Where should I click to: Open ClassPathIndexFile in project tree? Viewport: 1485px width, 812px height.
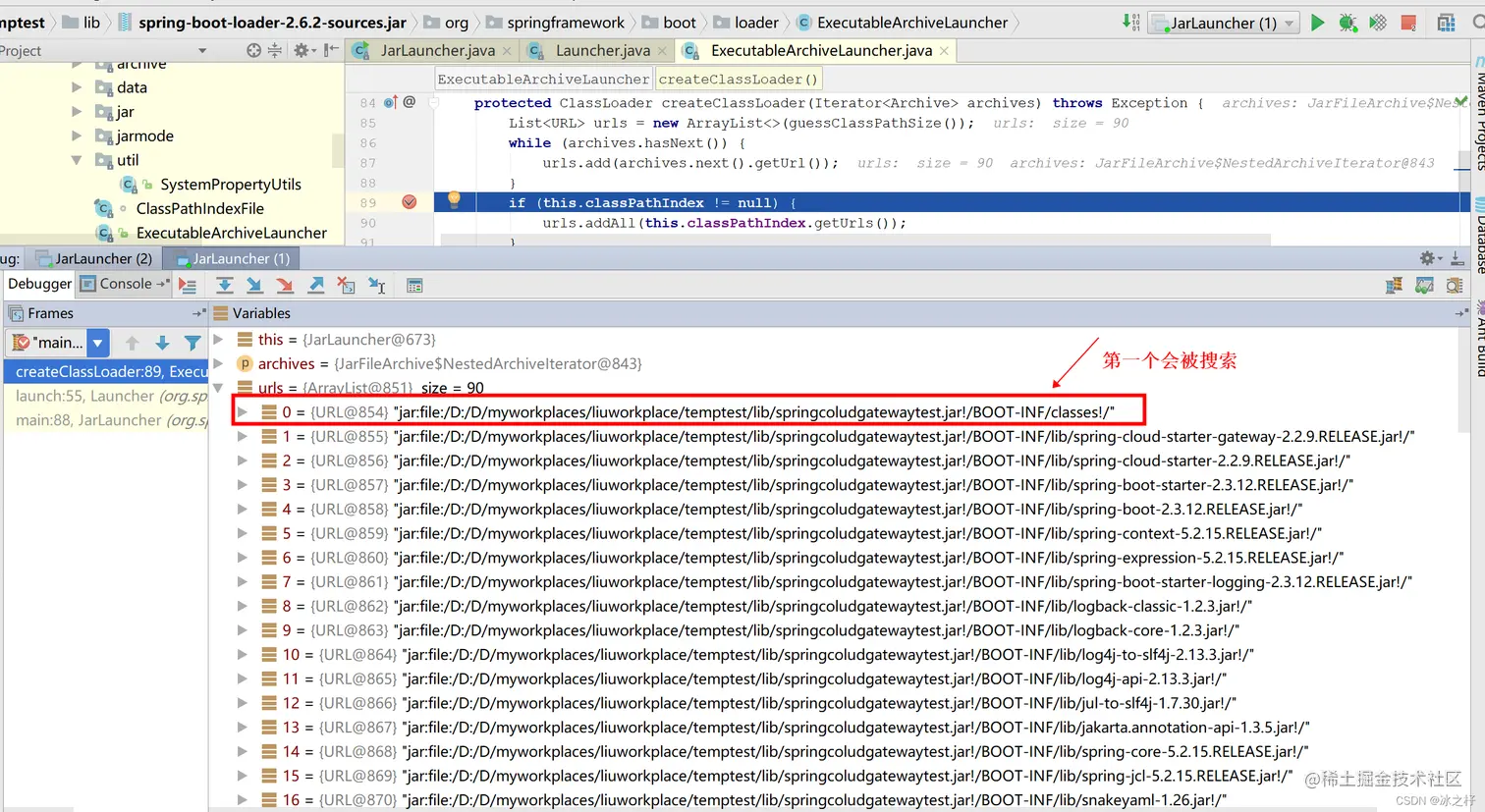199,208
